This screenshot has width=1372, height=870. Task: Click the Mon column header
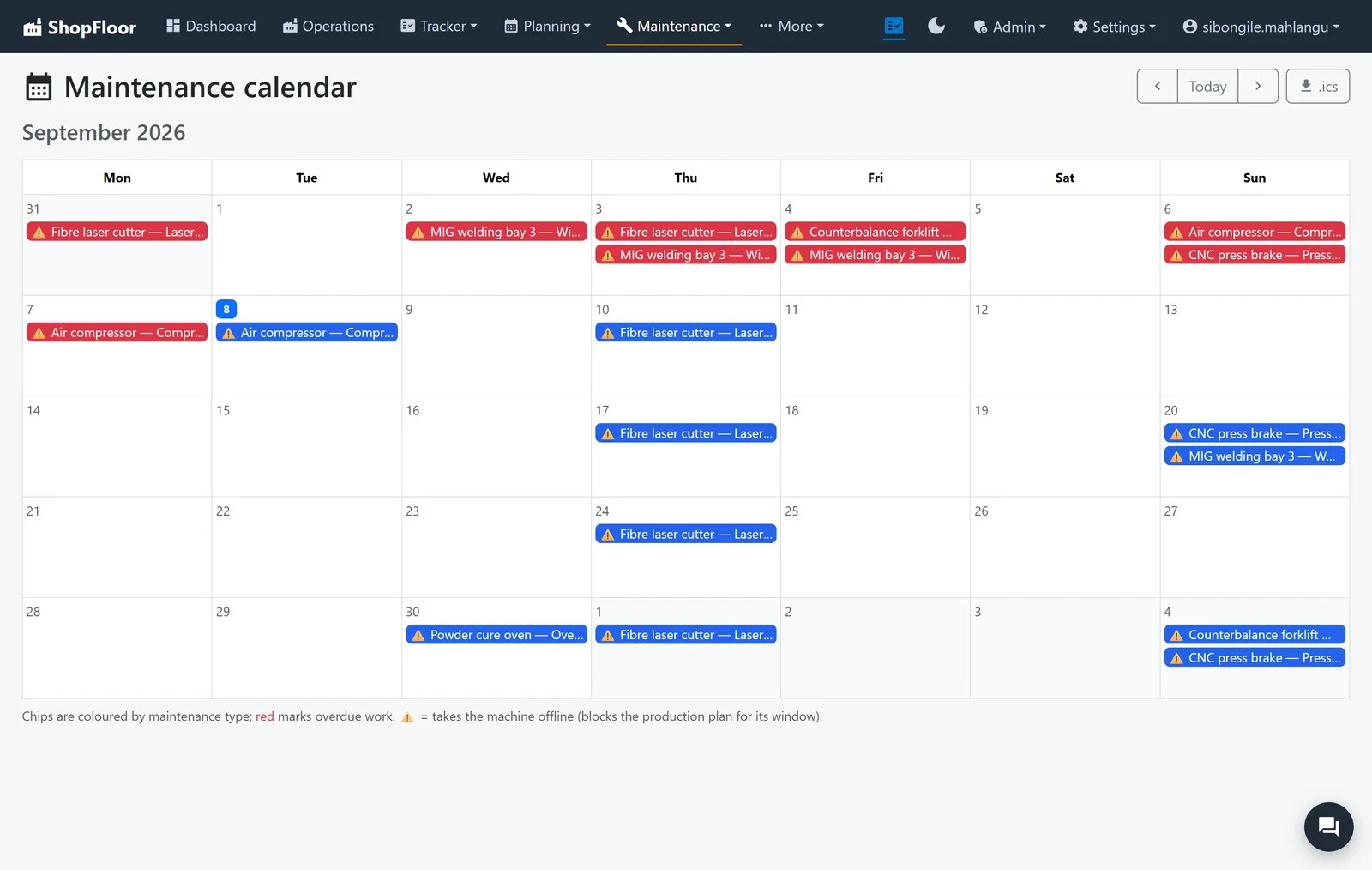[117, 178]
